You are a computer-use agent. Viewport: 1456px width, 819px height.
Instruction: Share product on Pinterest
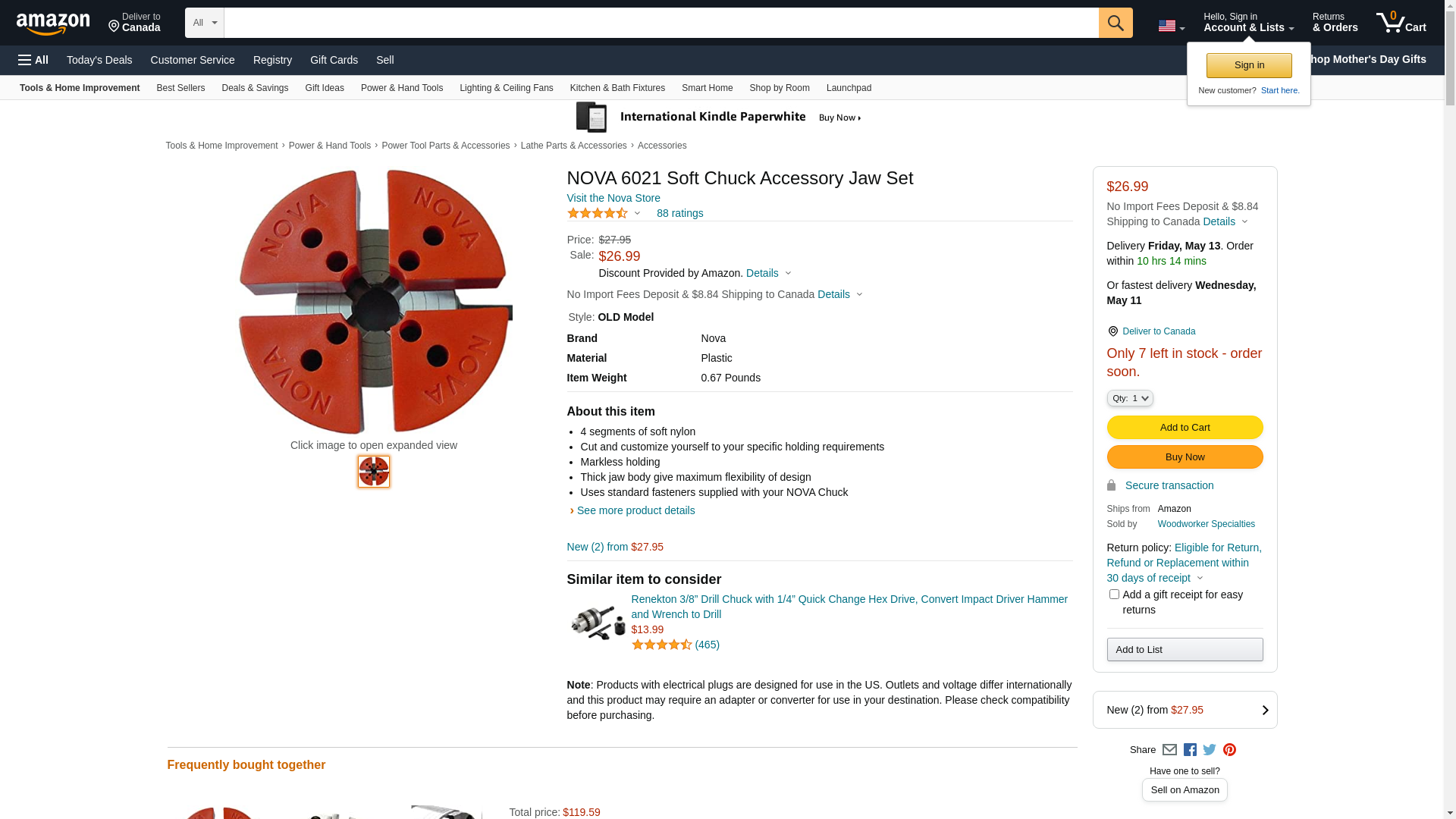(1229, 750)
